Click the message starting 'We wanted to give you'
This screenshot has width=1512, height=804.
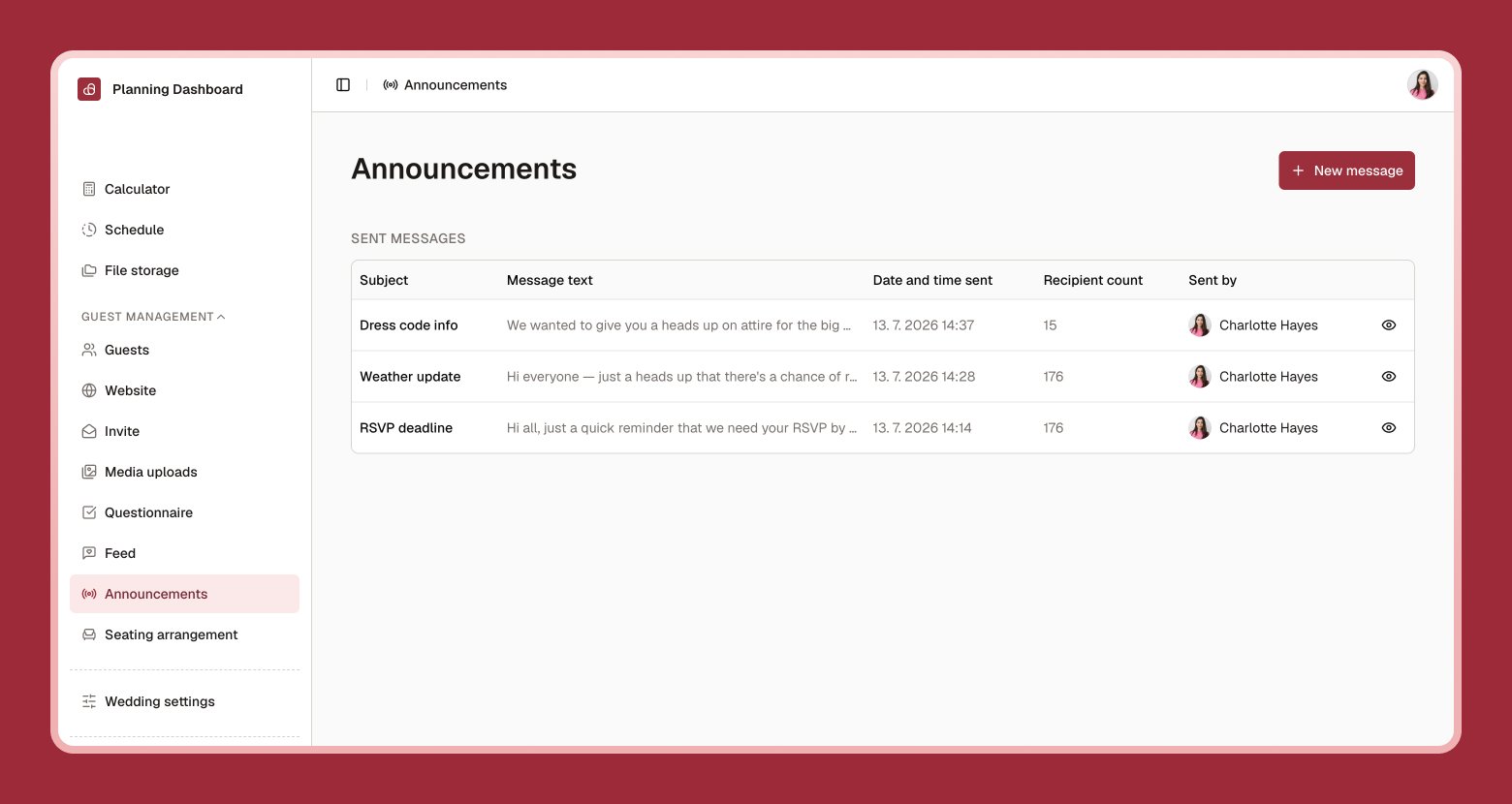pos(679,325)
